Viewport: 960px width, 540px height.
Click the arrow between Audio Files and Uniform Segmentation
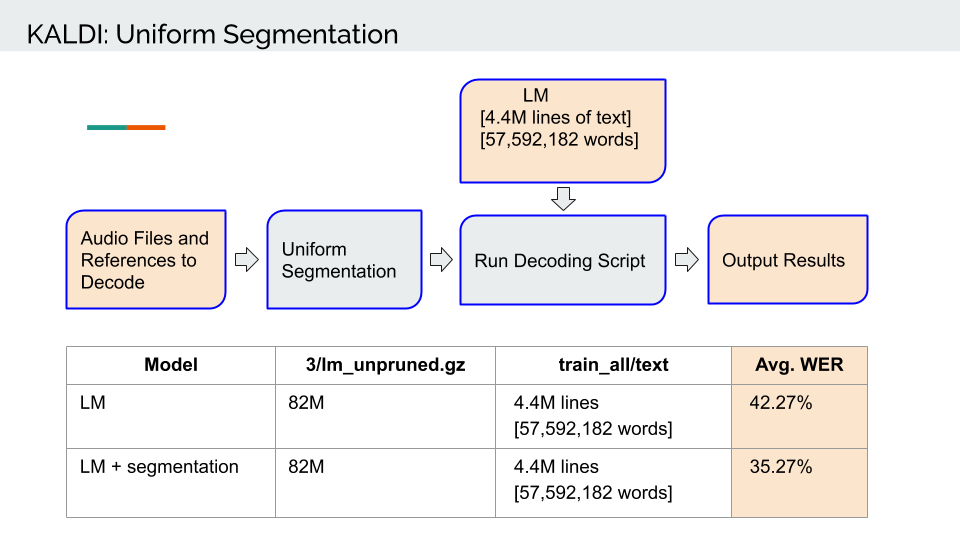[247, 260]
